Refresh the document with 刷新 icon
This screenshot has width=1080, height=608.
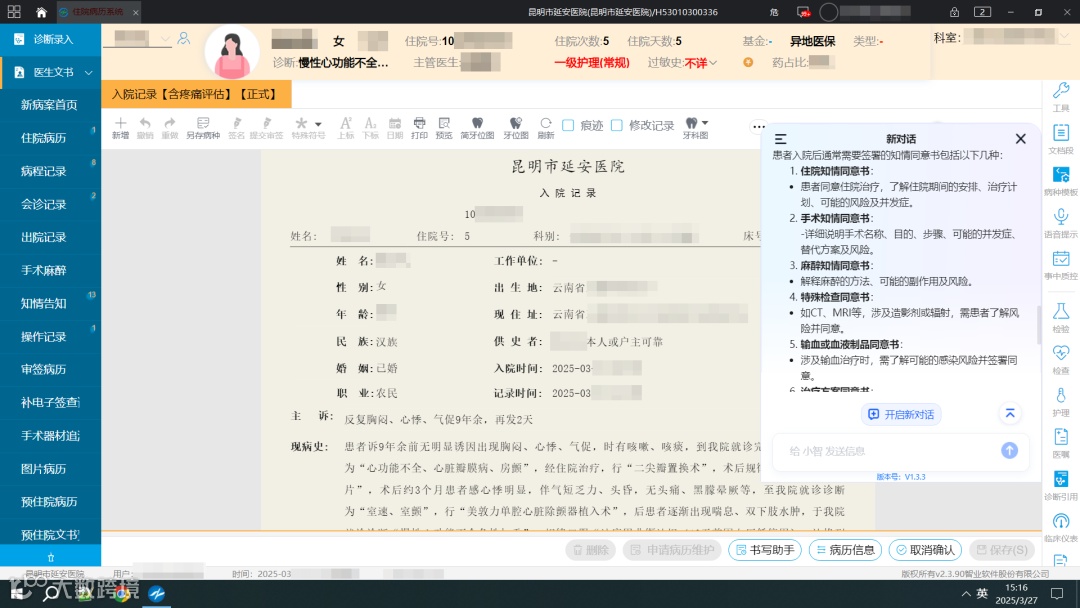tap(546, 123)
